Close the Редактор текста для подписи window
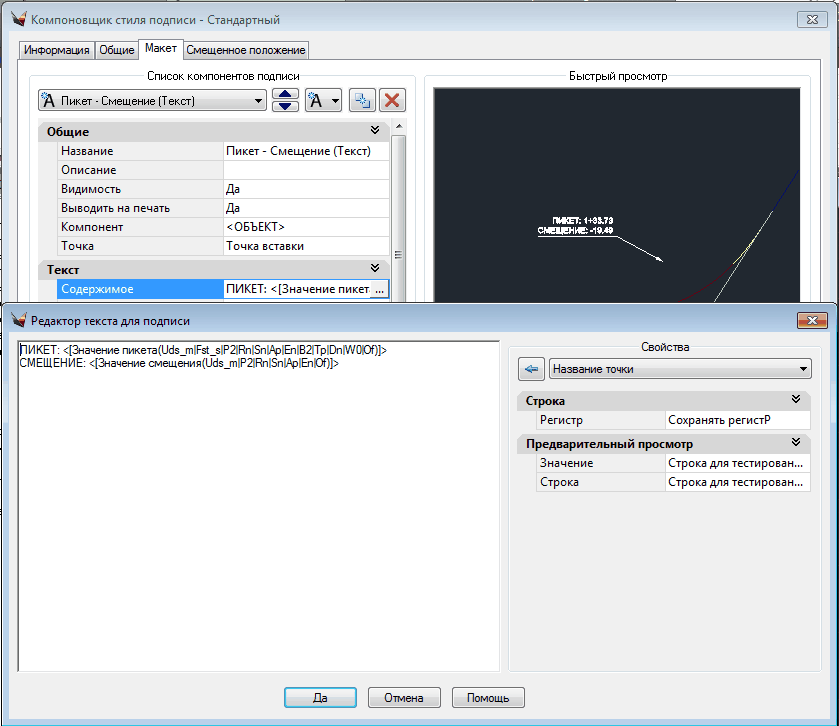The width and height of the screenshot is (839, 726). click(811, 320)
